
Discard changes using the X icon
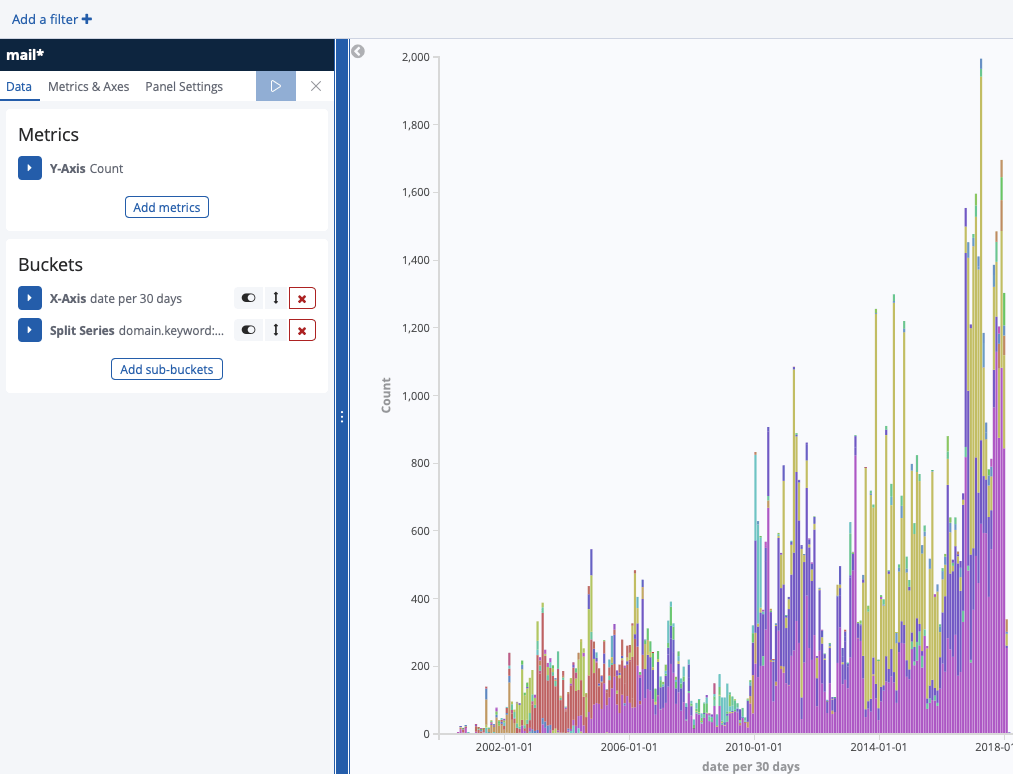(x=316, y=86)
